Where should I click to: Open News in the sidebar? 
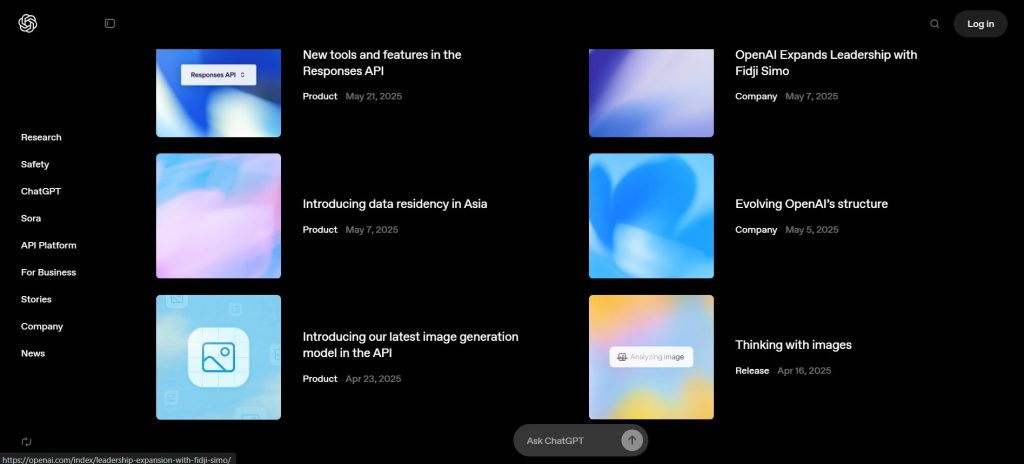pyautogui.click(x=33, y=354)
